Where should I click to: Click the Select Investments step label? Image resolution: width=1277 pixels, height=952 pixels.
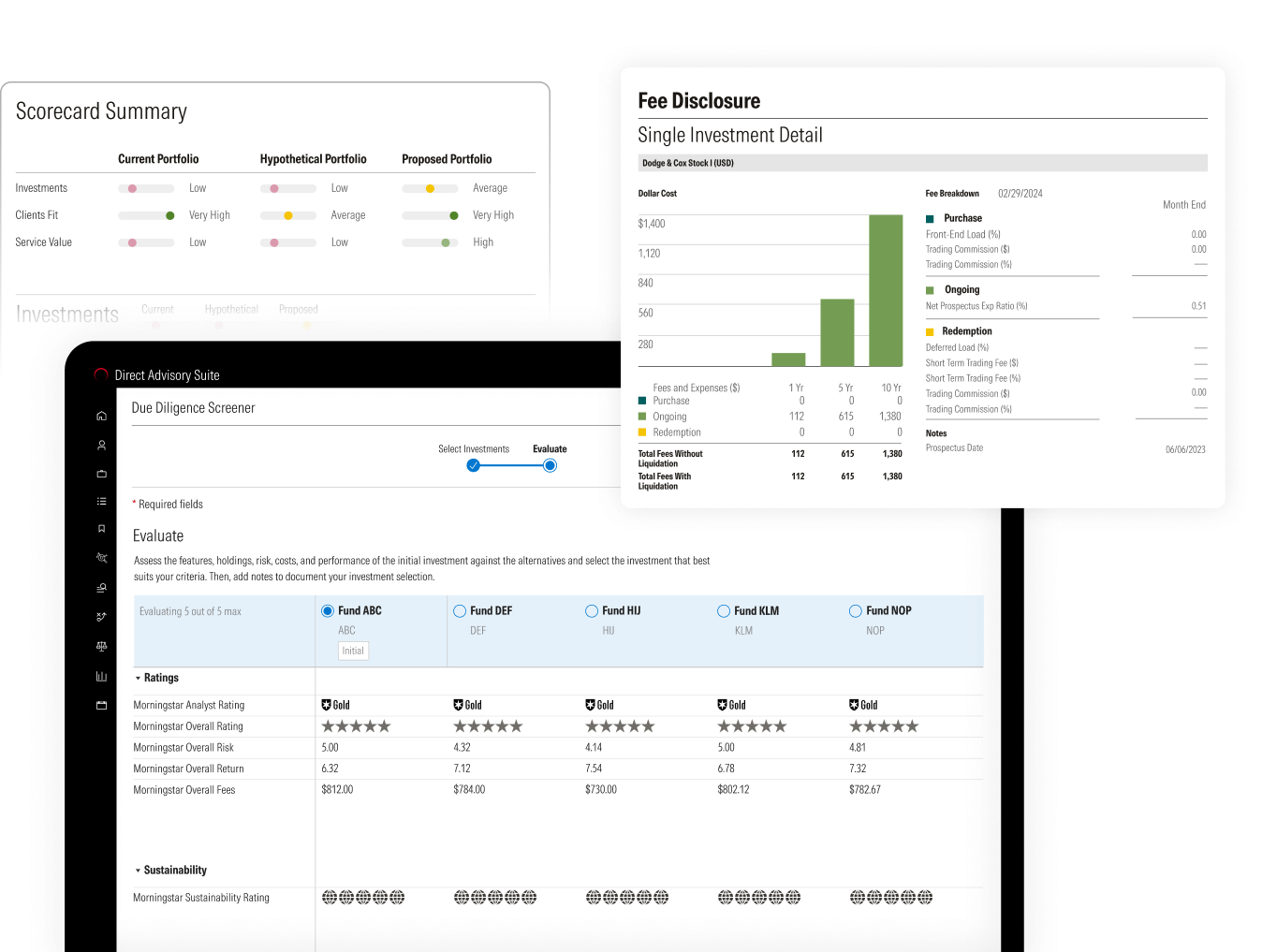click(474, 449)
